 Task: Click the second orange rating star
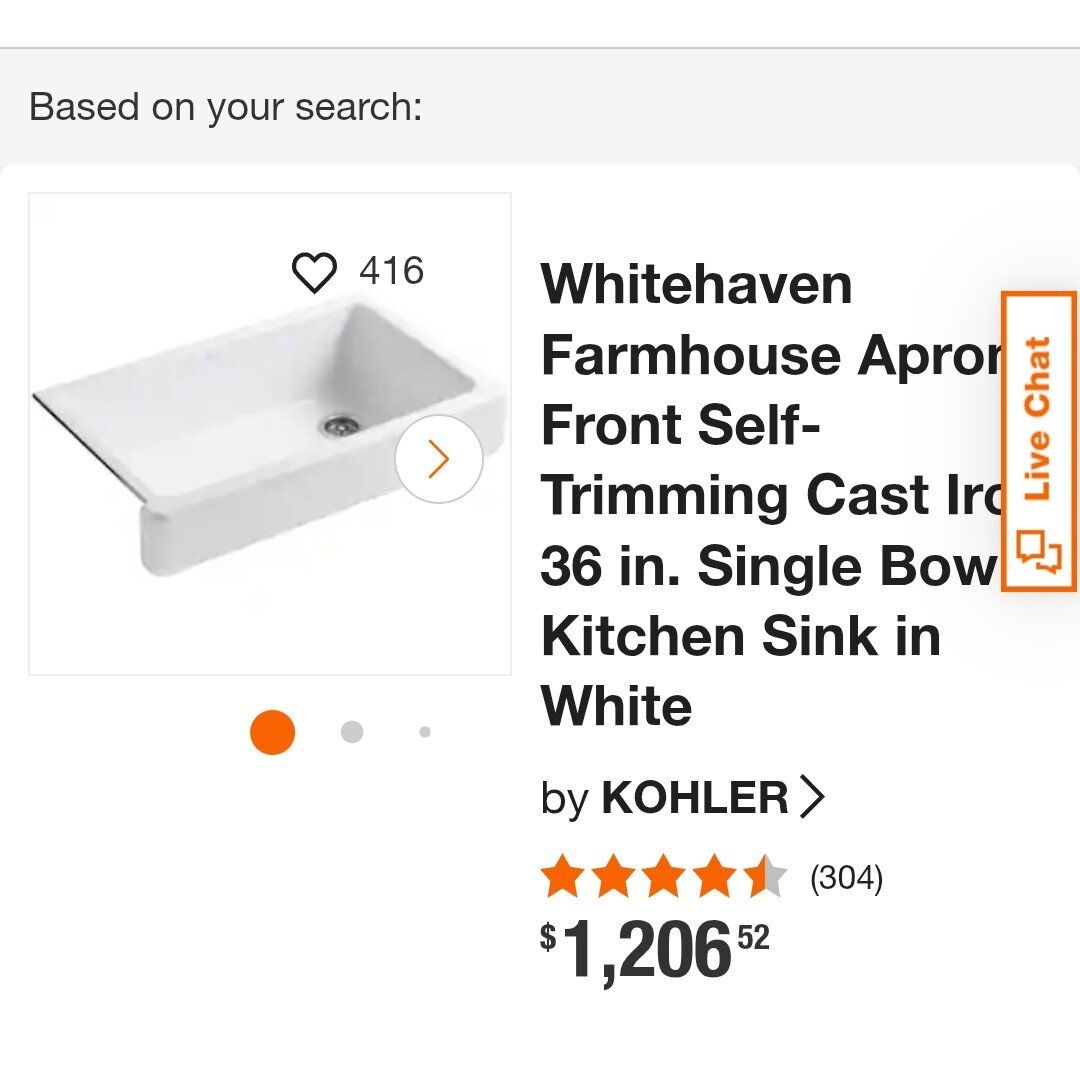tap(613, 878)
